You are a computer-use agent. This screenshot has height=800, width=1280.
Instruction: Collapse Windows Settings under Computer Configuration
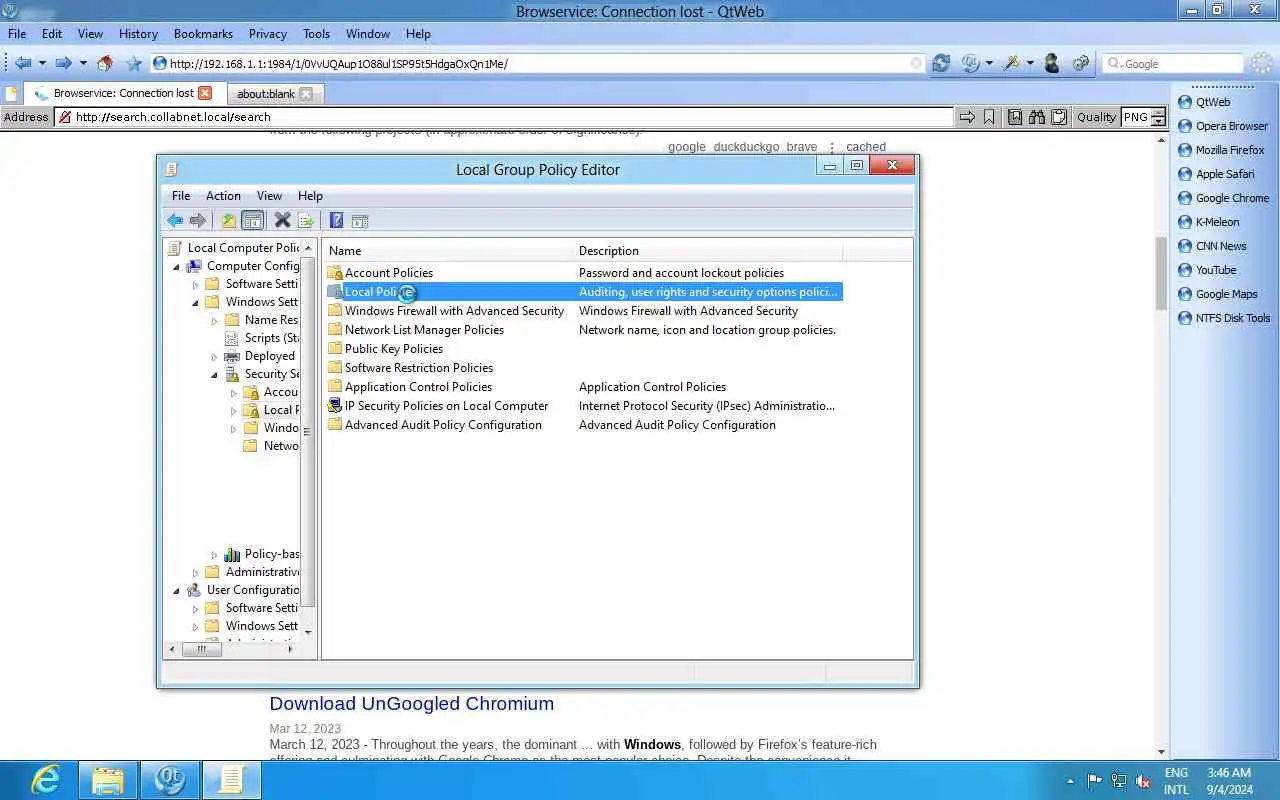196,302
